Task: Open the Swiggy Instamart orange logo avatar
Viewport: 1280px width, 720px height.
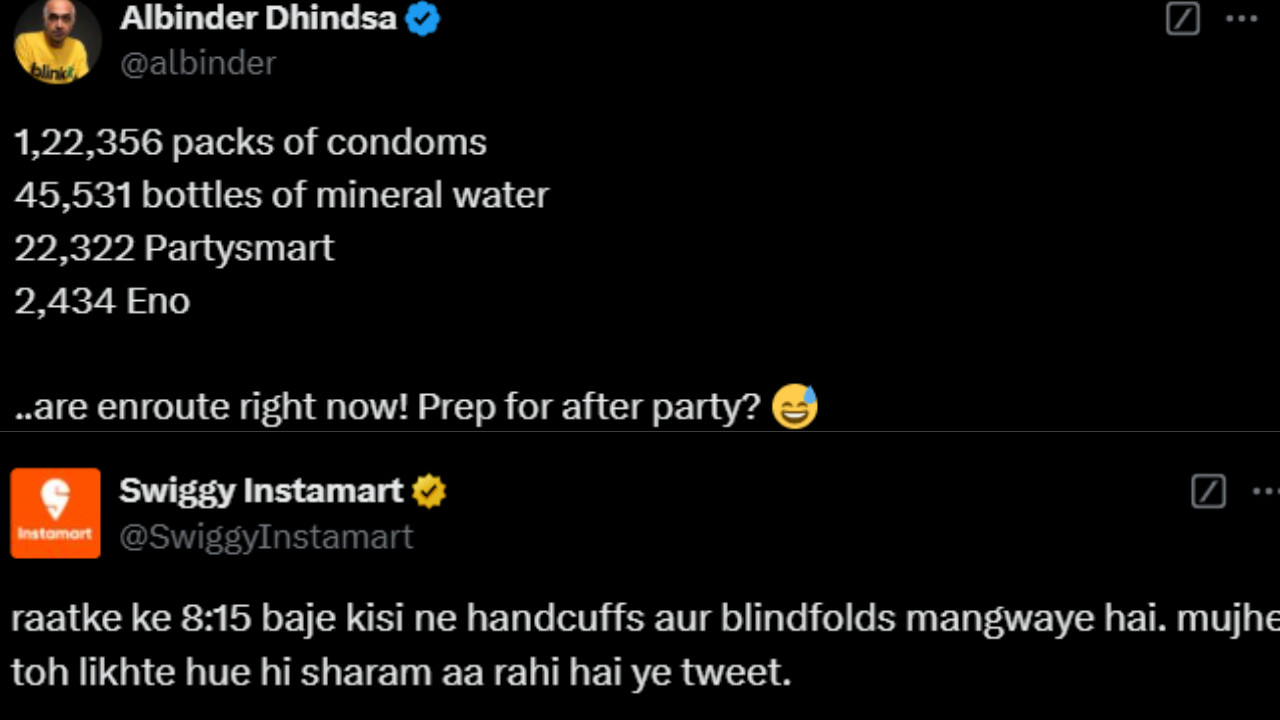Action: [56, 512]
